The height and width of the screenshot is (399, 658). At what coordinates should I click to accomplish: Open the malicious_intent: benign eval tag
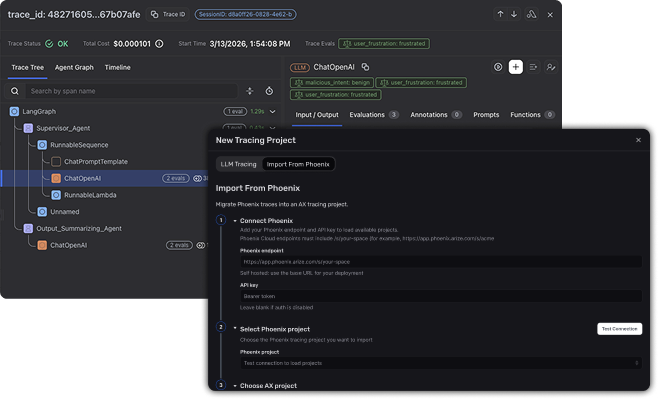tap(332, 83)
